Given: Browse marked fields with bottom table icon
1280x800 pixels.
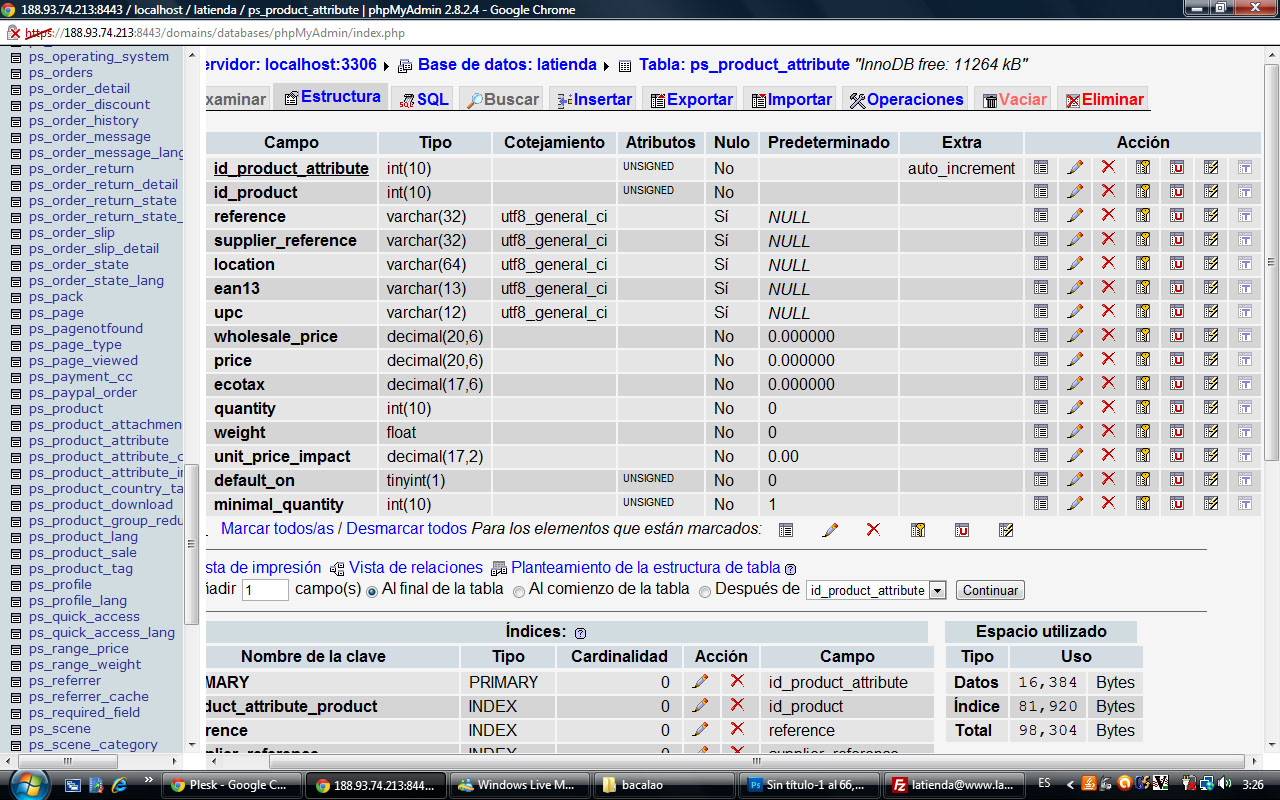Looking at the screenshot, I should (x=786, y=529).
